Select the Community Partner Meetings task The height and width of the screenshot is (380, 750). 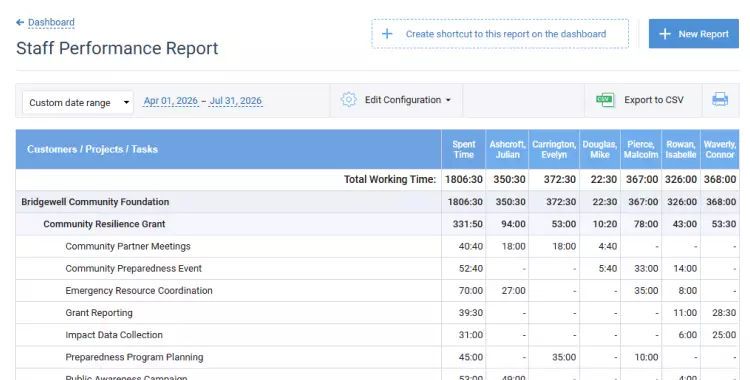click(x=128, y=246)
